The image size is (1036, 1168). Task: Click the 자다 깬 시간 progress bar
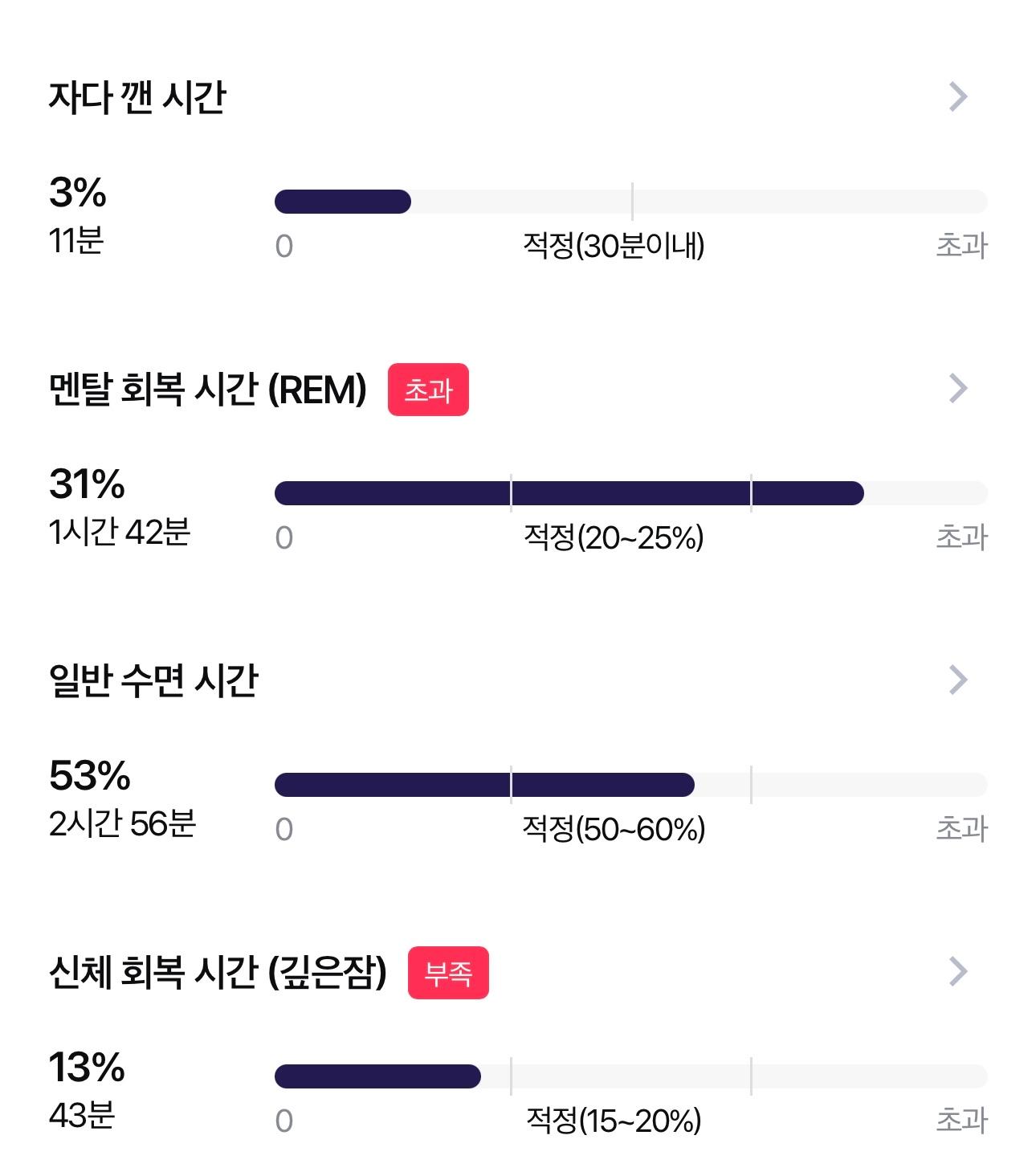[x=630, y=202]
